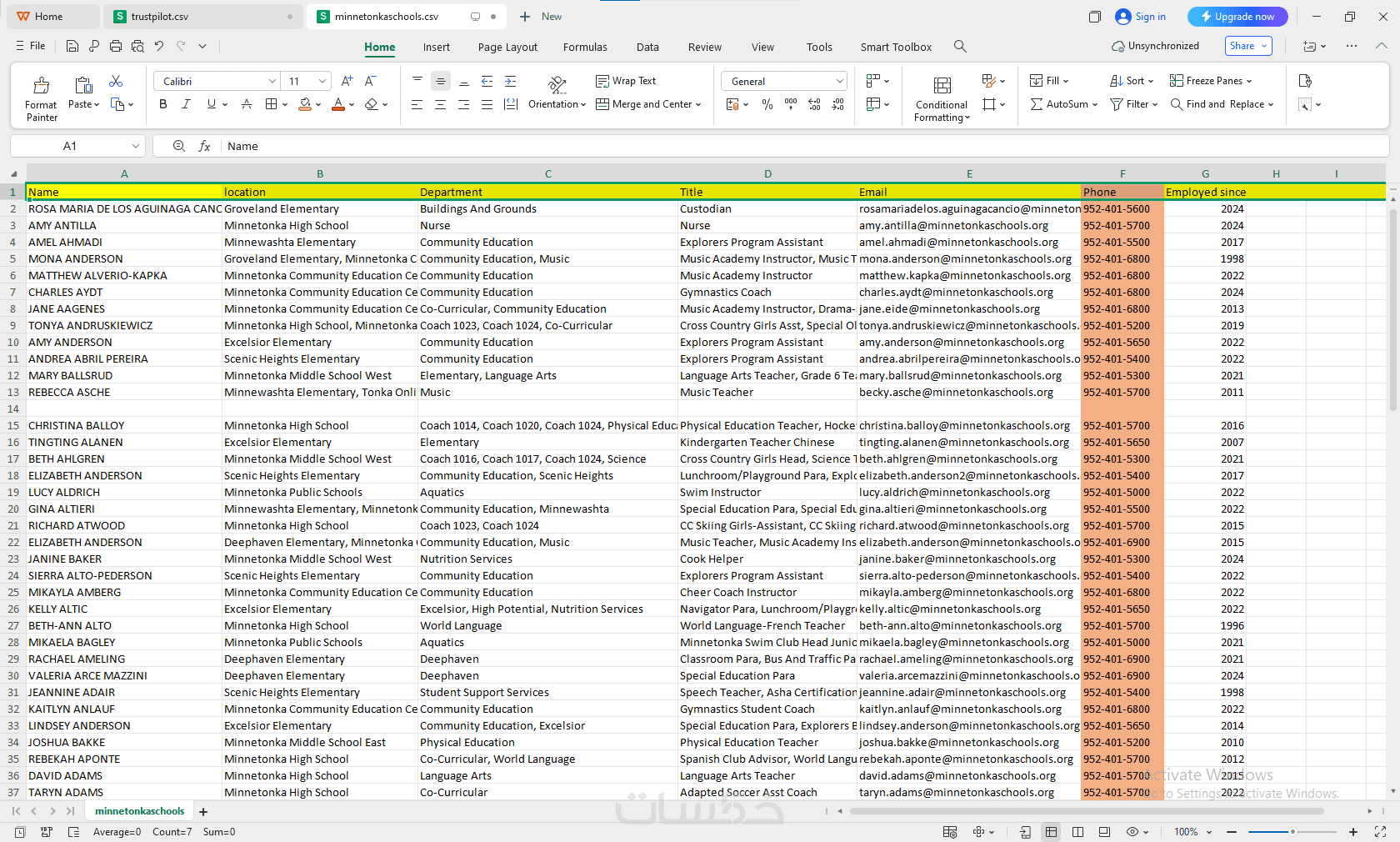Click the insert function fx icon
The image size is (1400, 842).
(x=204, y=146)
